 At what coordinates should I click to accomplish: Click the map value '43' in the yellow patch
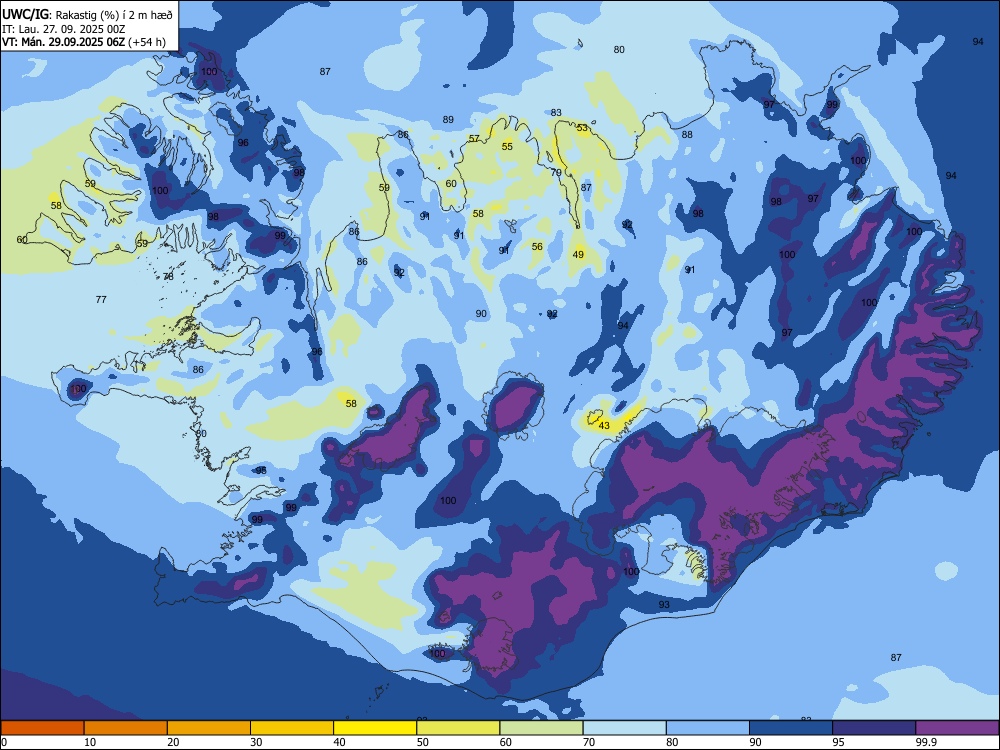click(604, 425)
